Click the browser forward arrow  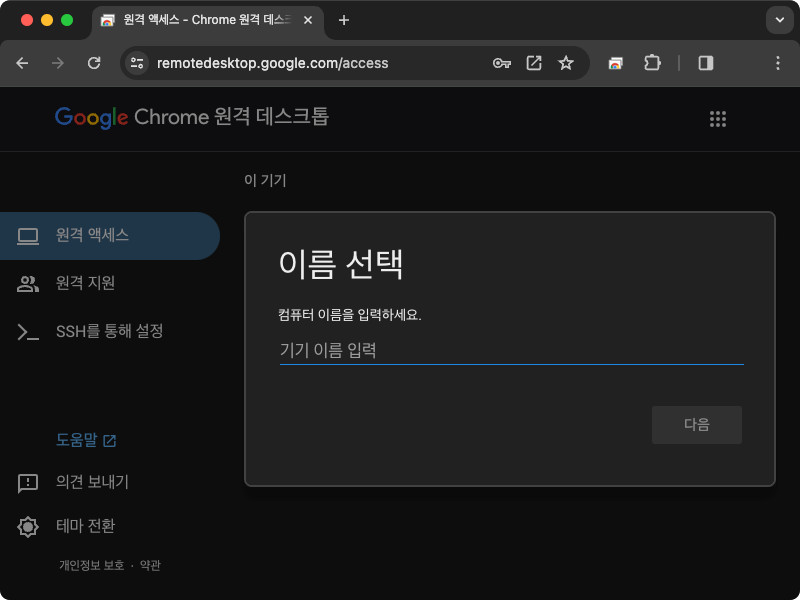pyautogui.click(x=58, y=63)
